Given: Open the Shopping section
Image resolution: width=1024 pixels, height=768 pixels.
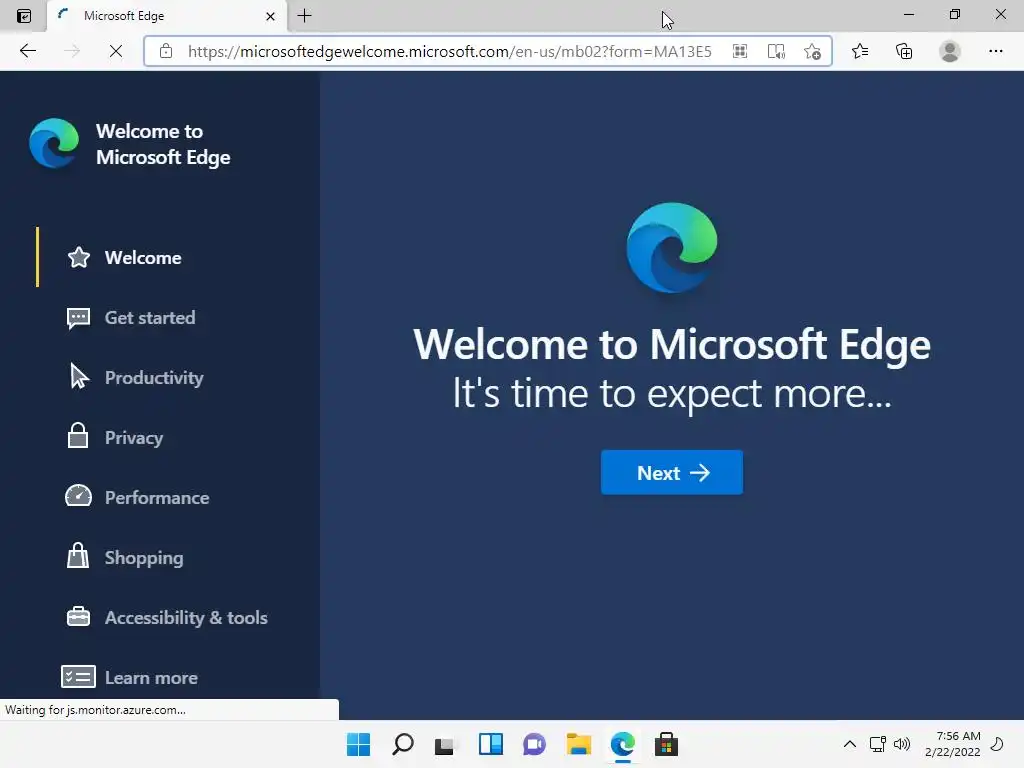Looking at the screenshot, I should coord(144,558).
